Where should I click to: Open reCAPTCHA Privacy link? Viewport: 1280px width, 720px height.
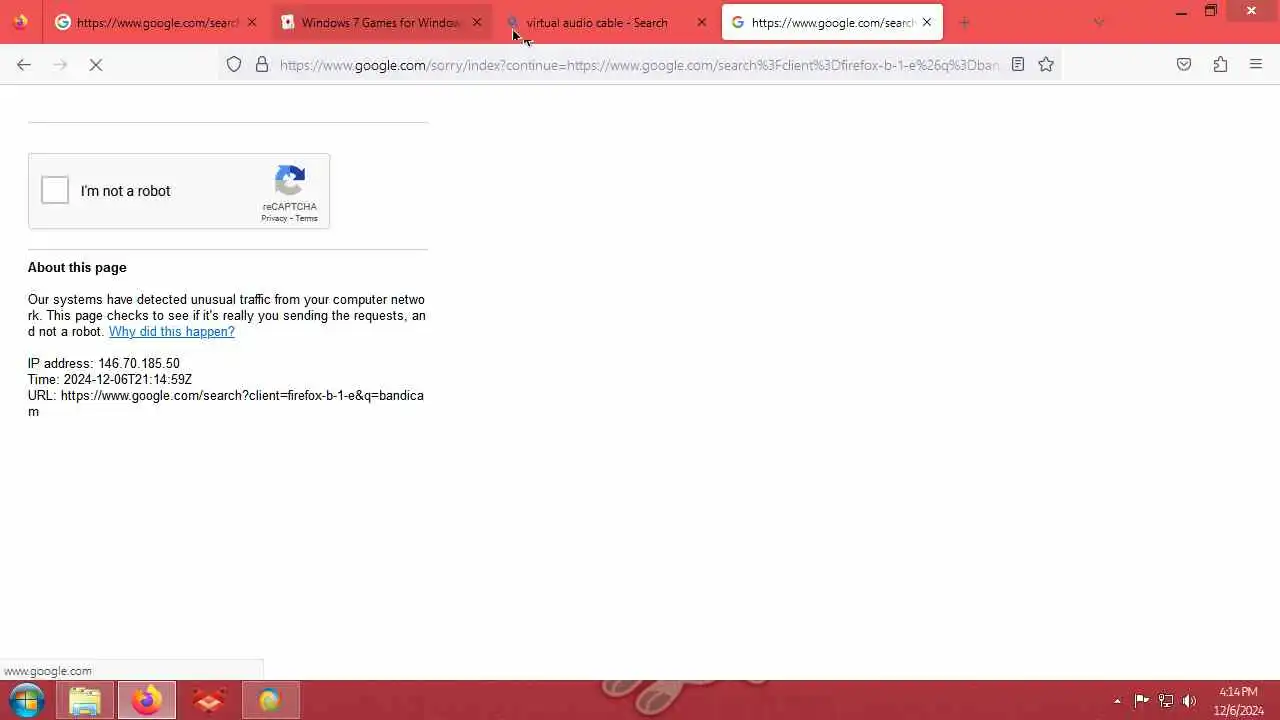point(274,218)
